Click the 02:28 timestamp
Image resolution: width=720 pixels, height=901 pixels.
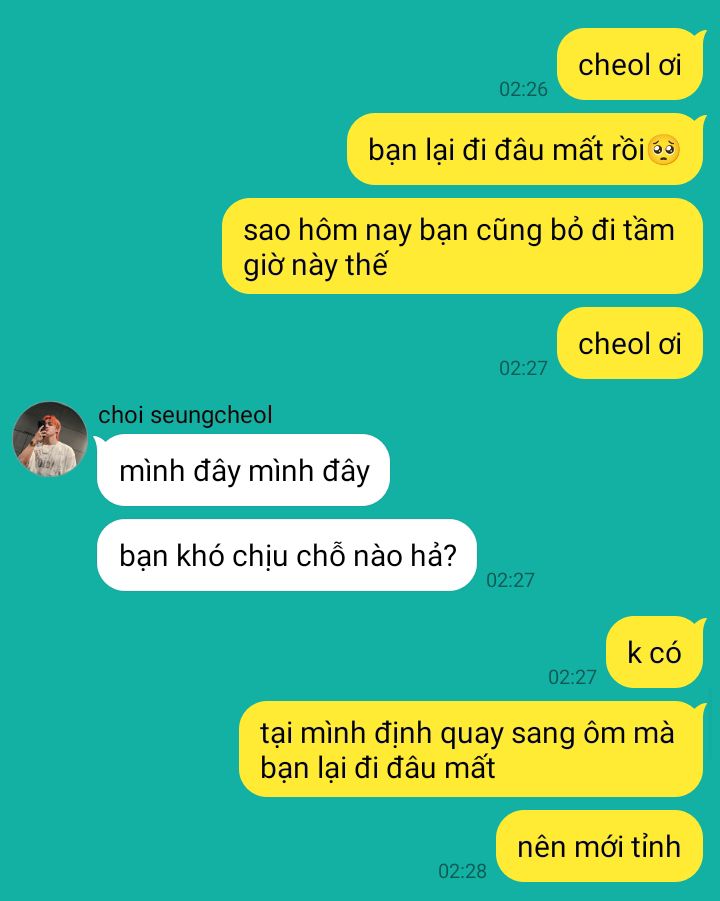tap(462, 871)
